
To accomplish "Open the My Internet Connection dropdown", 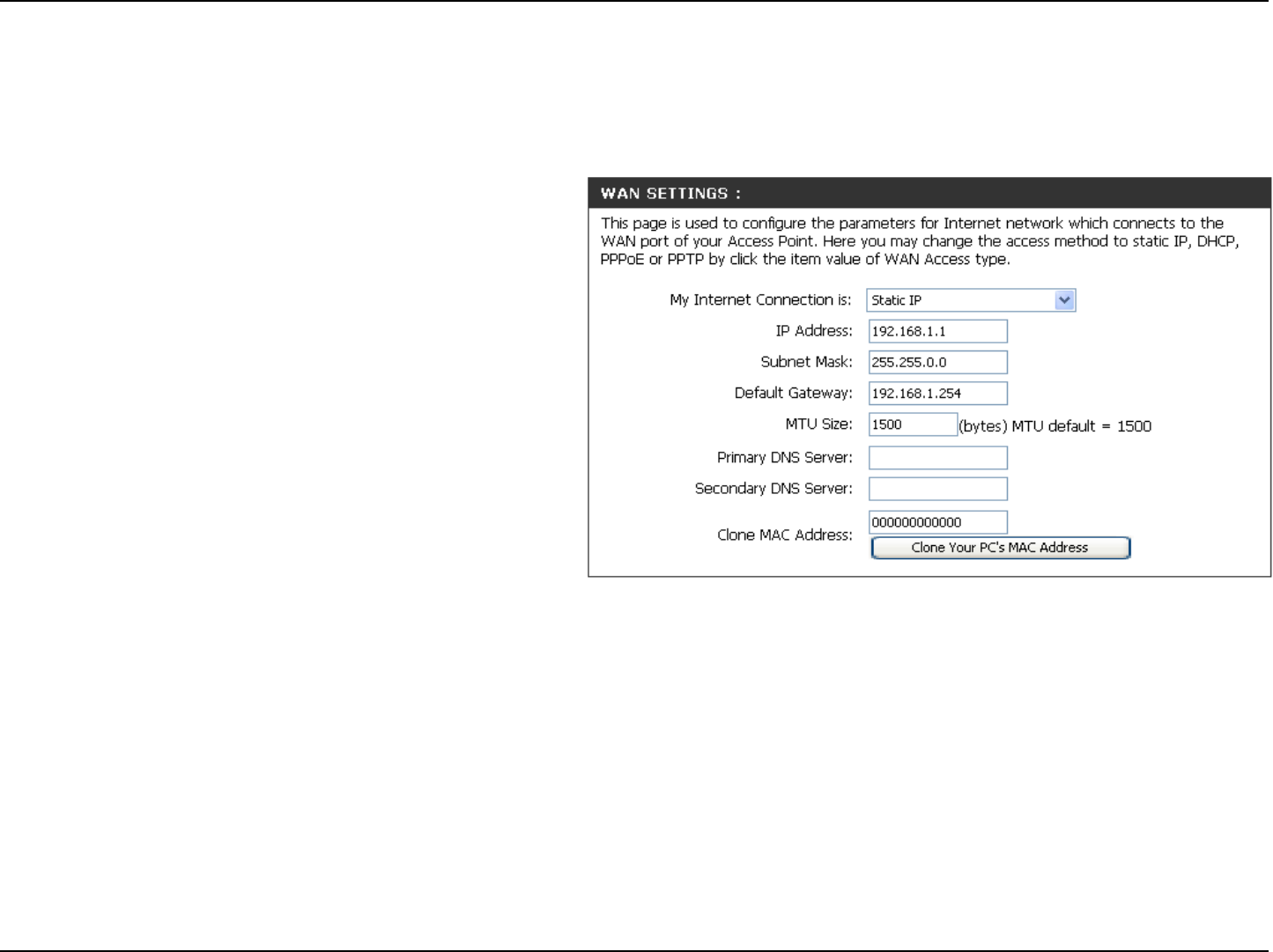I will coord(971,300).
